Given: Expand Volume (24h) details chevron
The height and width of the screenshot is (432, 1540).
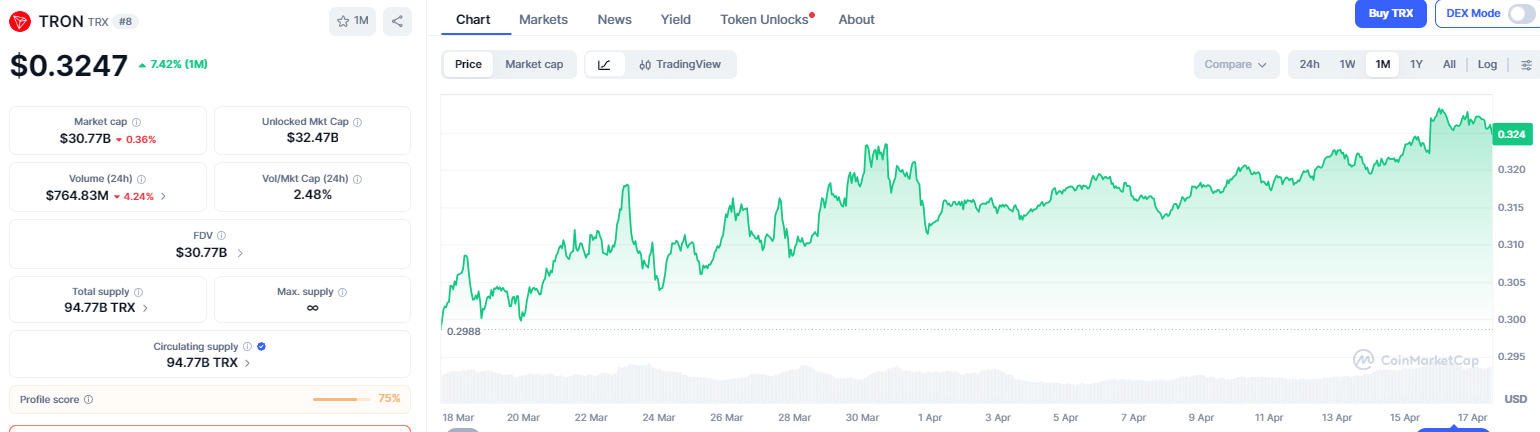Looking at the screenshot, I should (164, 196).
